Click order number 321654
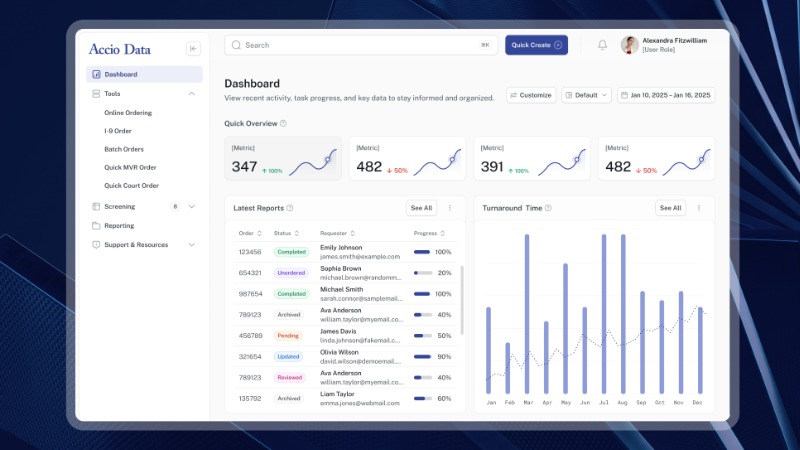The height and width of the screenshot is (450, 800). click(250, 357)
